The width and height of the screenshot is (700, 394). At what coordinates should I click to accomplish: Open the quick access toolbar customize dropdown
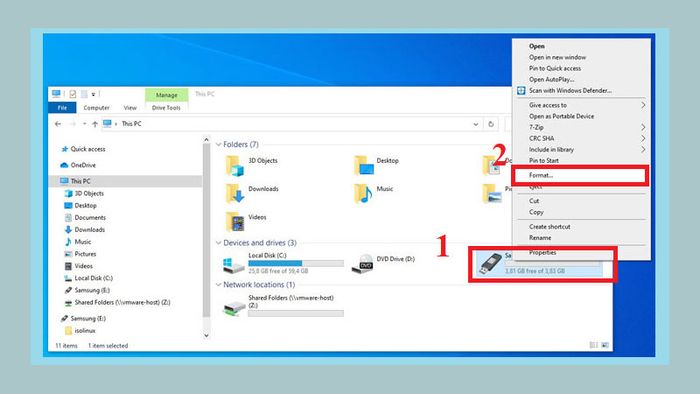click(x=93, y=94)
